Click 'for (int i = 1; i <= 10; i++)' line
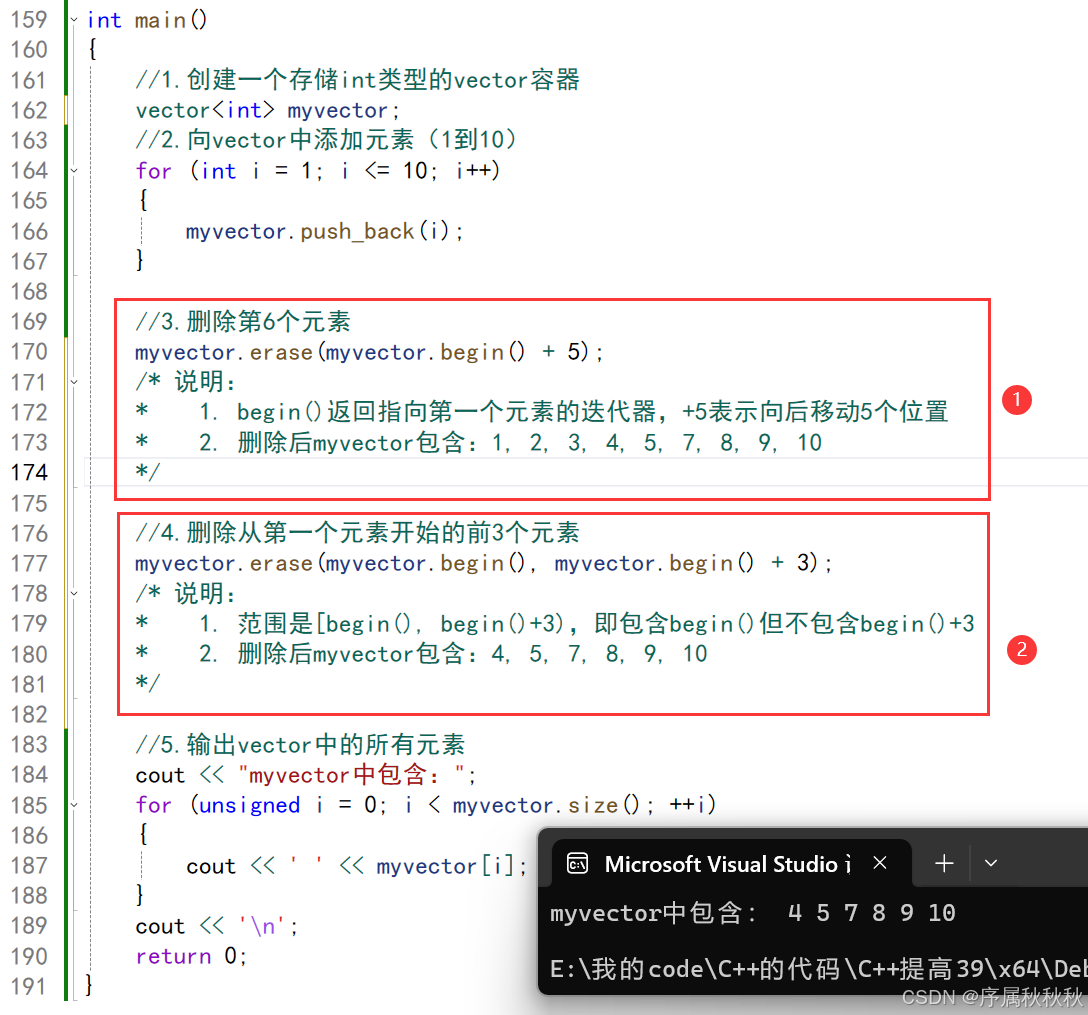The height and width of the screenshot is (1015, 1088). coord(318,171)
